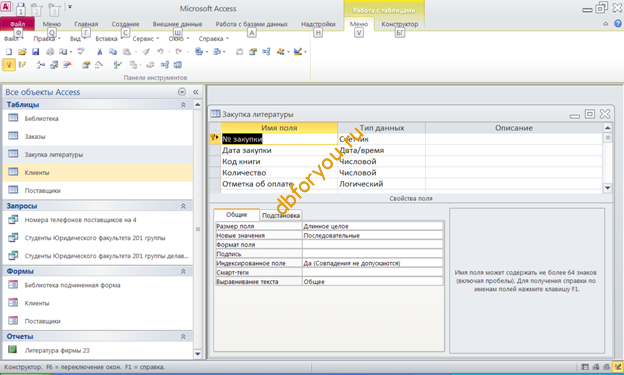
Task: Click Design view icon in status bar
Action: click(x=618, y=367)
